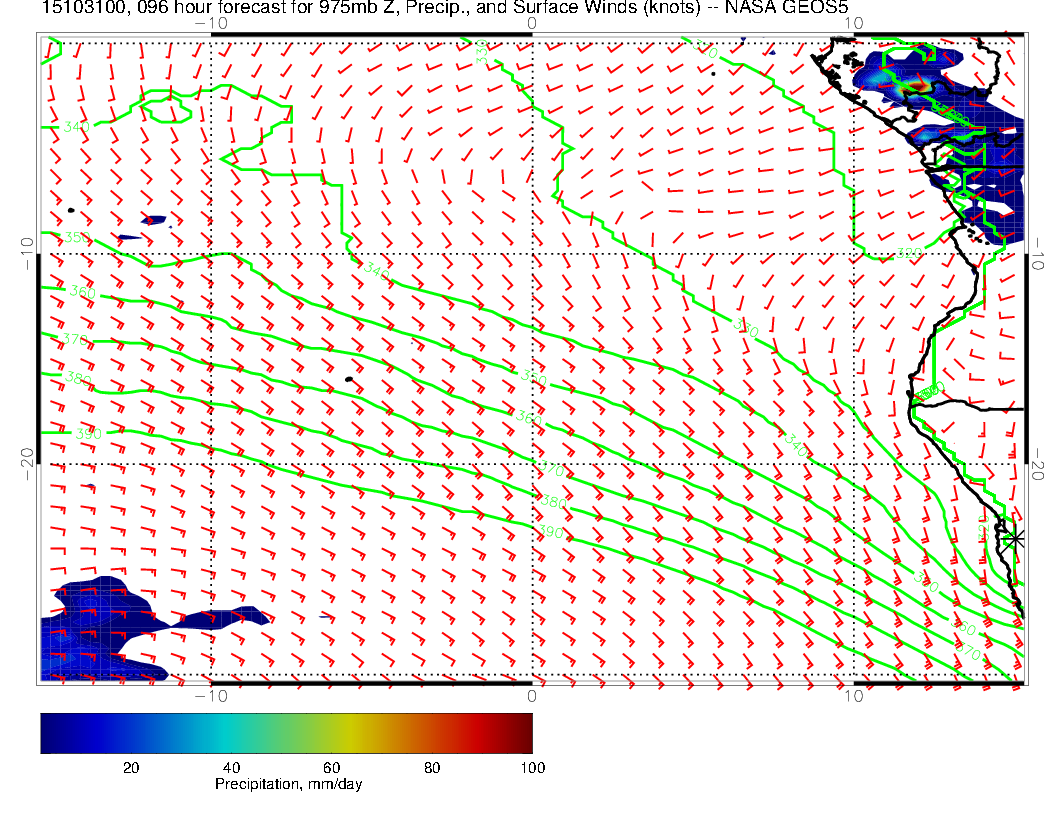Click the green 390 contour label near map center
The height and width of the screenshot is (816, 1056).
pos(550,531)
